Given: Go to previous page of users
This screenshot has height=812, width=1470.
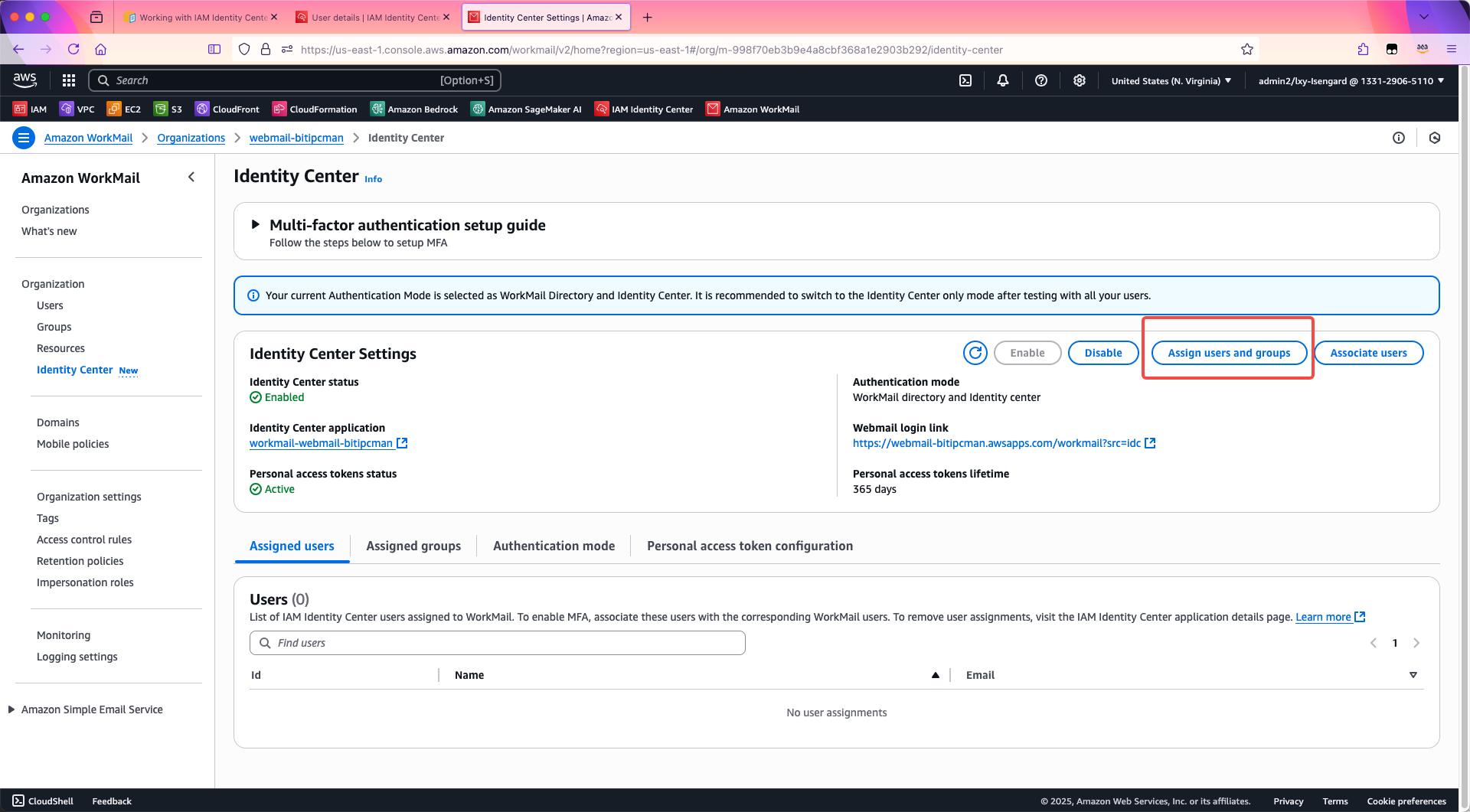Looking at the screenshot, I should click(x=1374, y=643).
